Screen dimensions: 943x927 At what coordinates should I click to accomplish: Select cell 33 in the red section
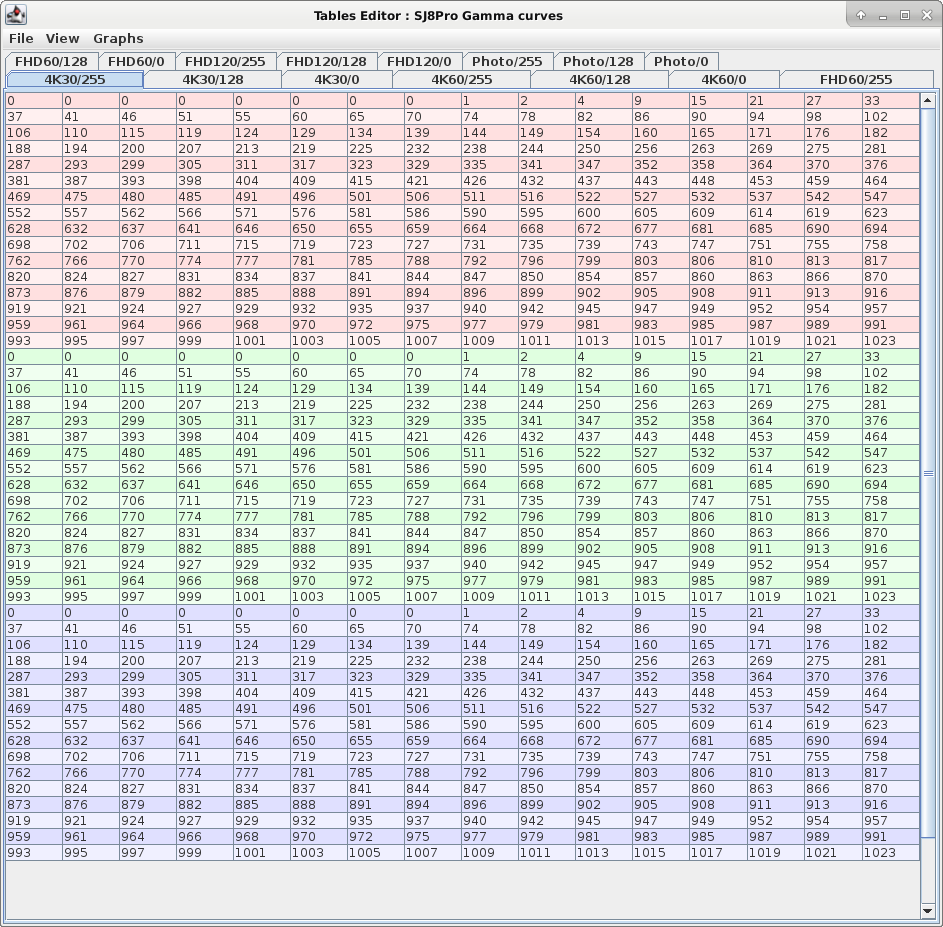(x=891, y=100)
